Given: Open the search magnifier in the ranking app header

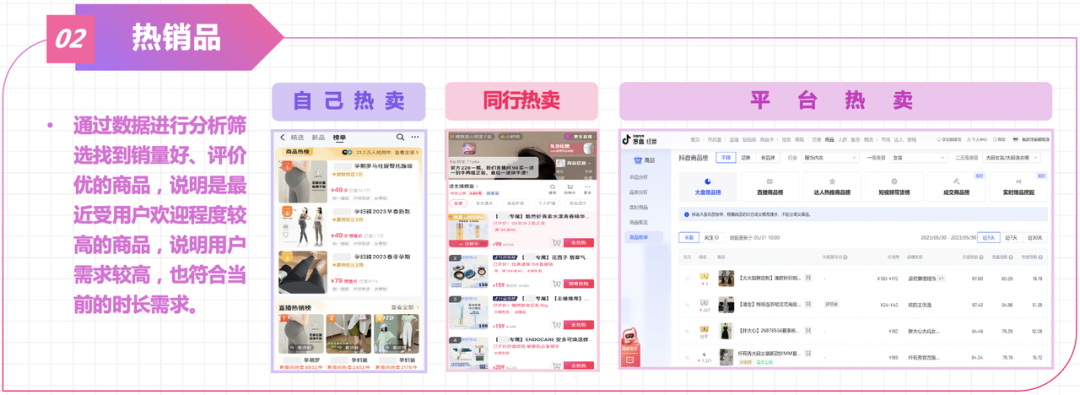Looking at the screenshot, I should [x=400, y=137].
